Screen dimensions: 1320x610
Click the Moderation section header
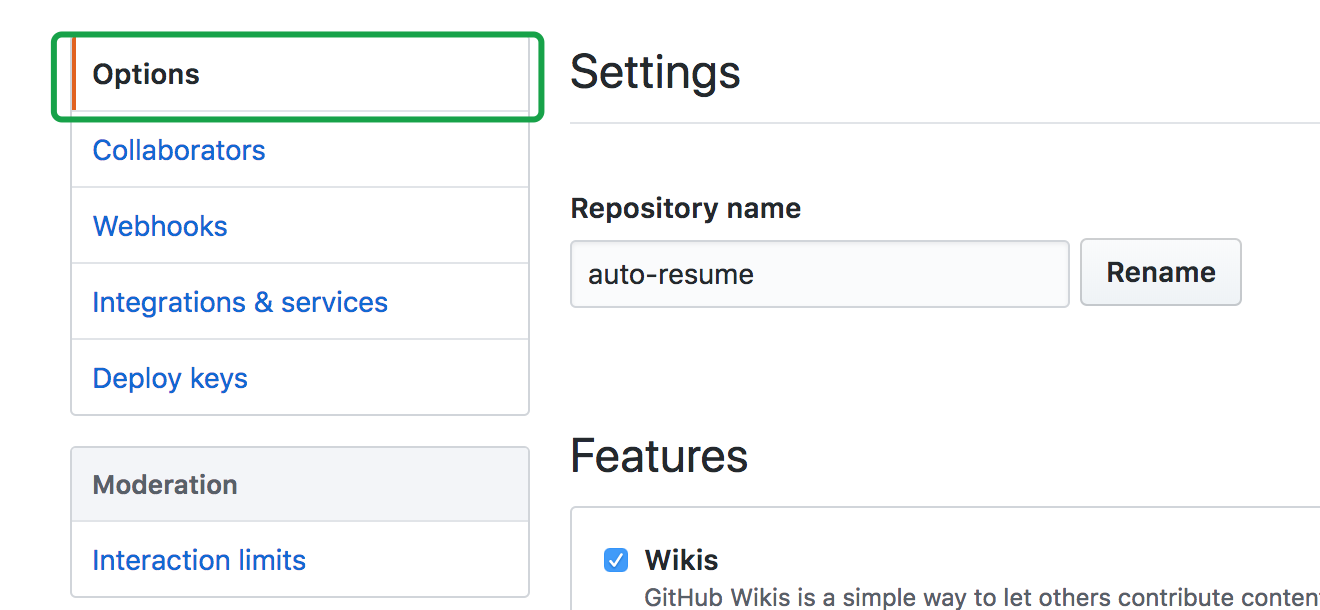[x=165, y=485]
